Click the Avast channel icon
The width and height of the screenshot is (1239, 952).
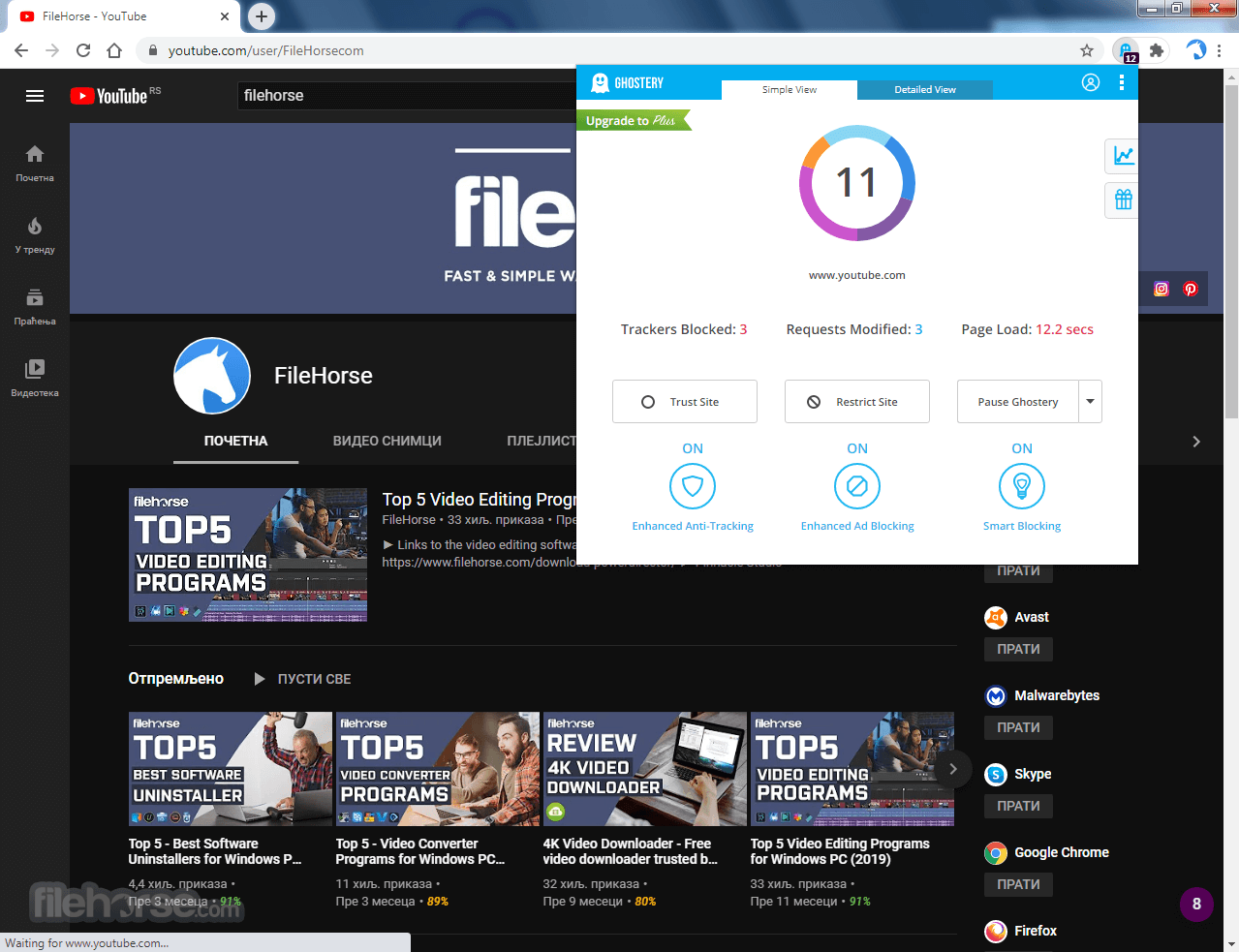coord(996,617)
